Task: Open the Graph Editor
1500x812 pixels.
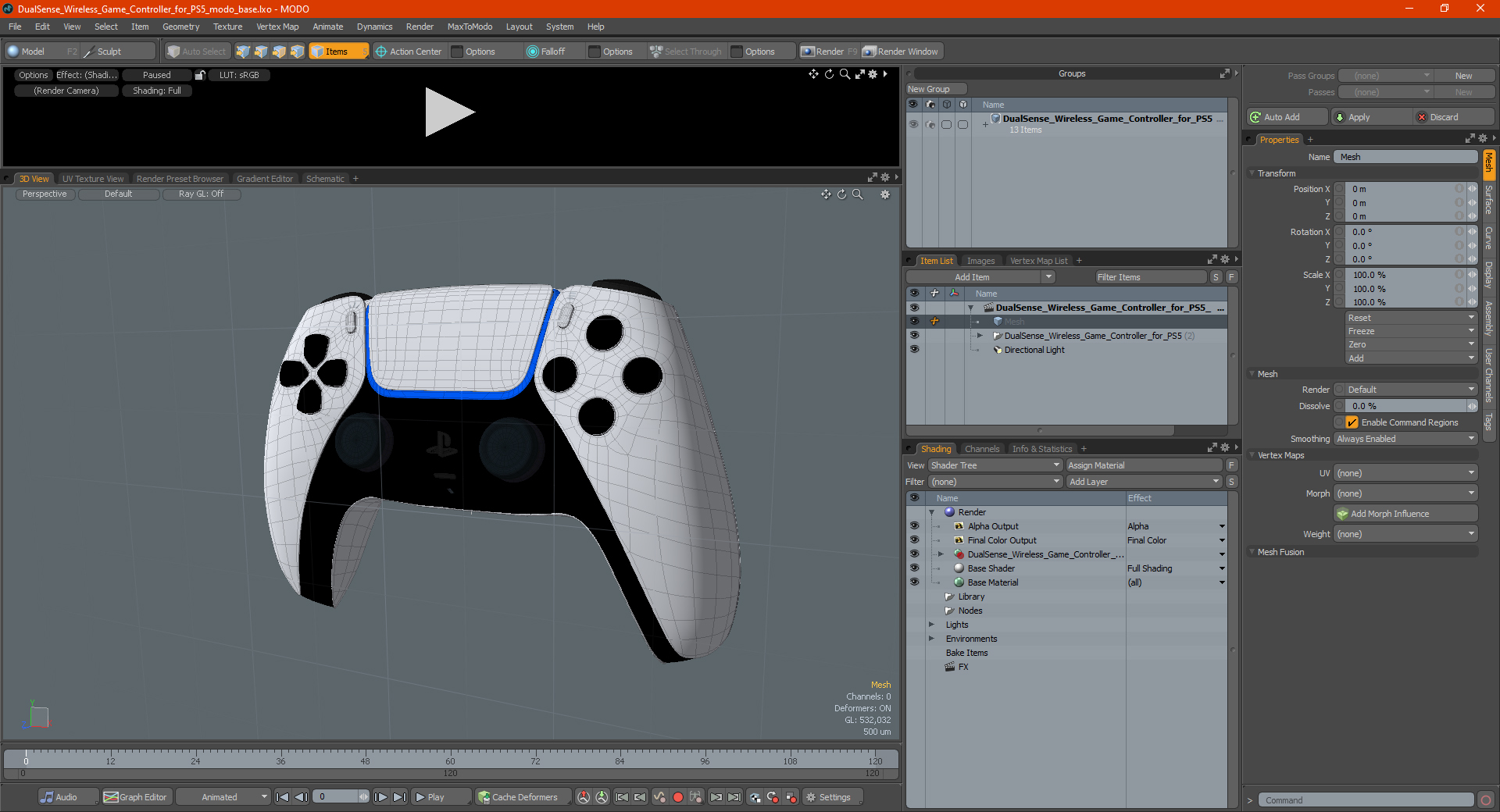Action: 135,797
